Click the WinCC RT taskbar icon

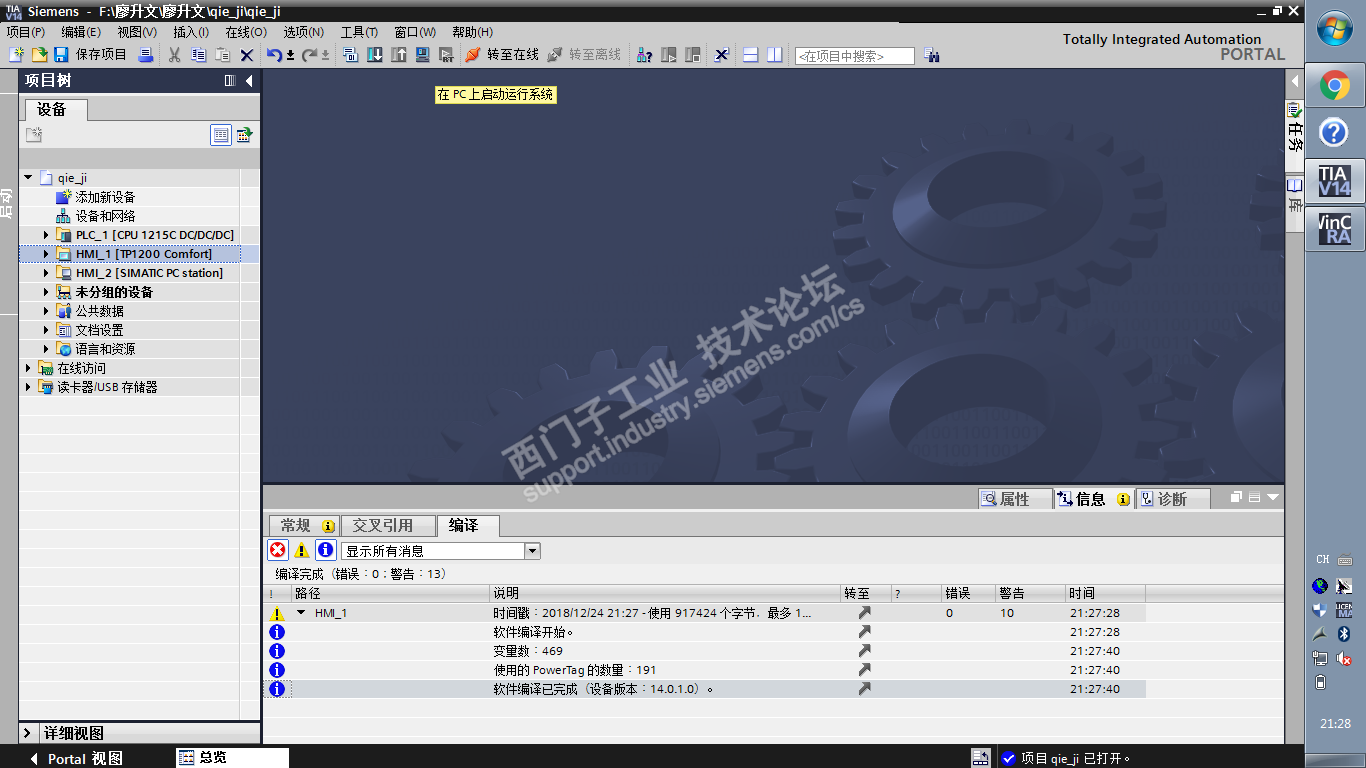1335,228
